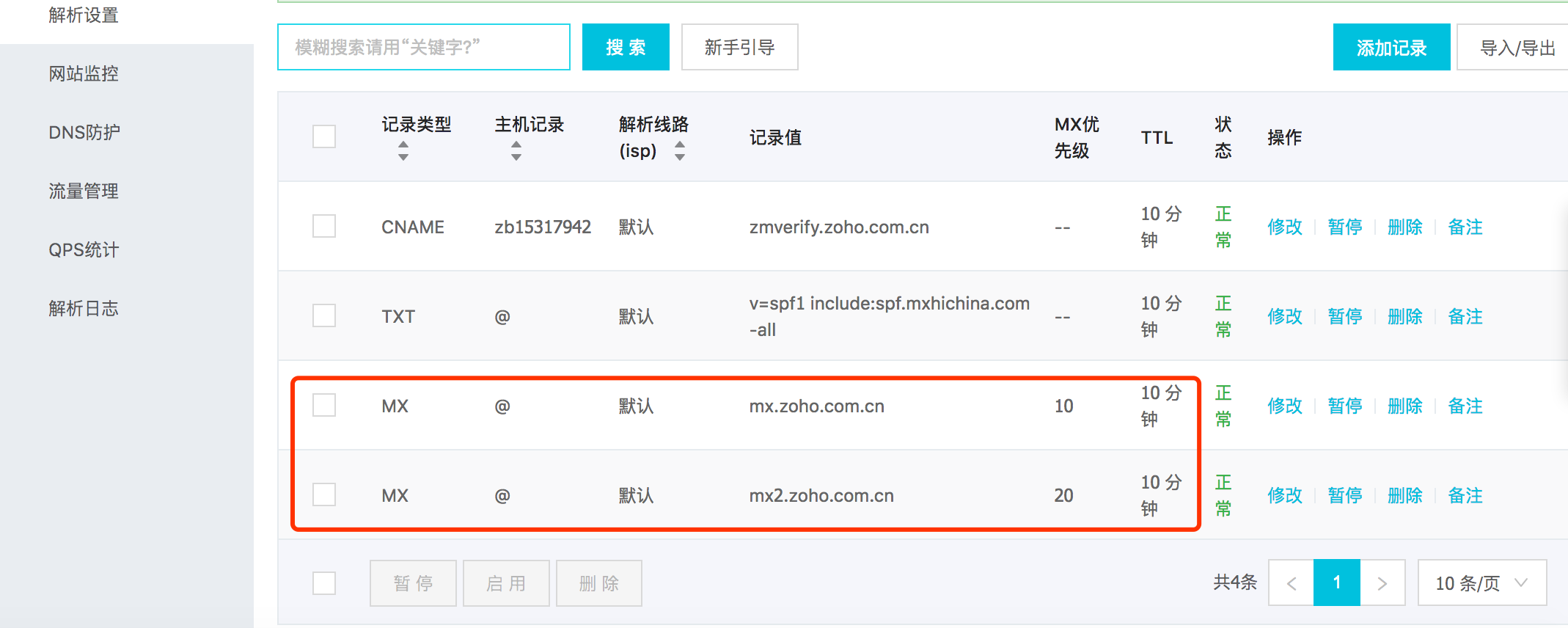Image resolution: width=1568 pixels, height=628 pixels.
Task: Open the 10 条/页 page size dropdown
Action: [1482, 583]
